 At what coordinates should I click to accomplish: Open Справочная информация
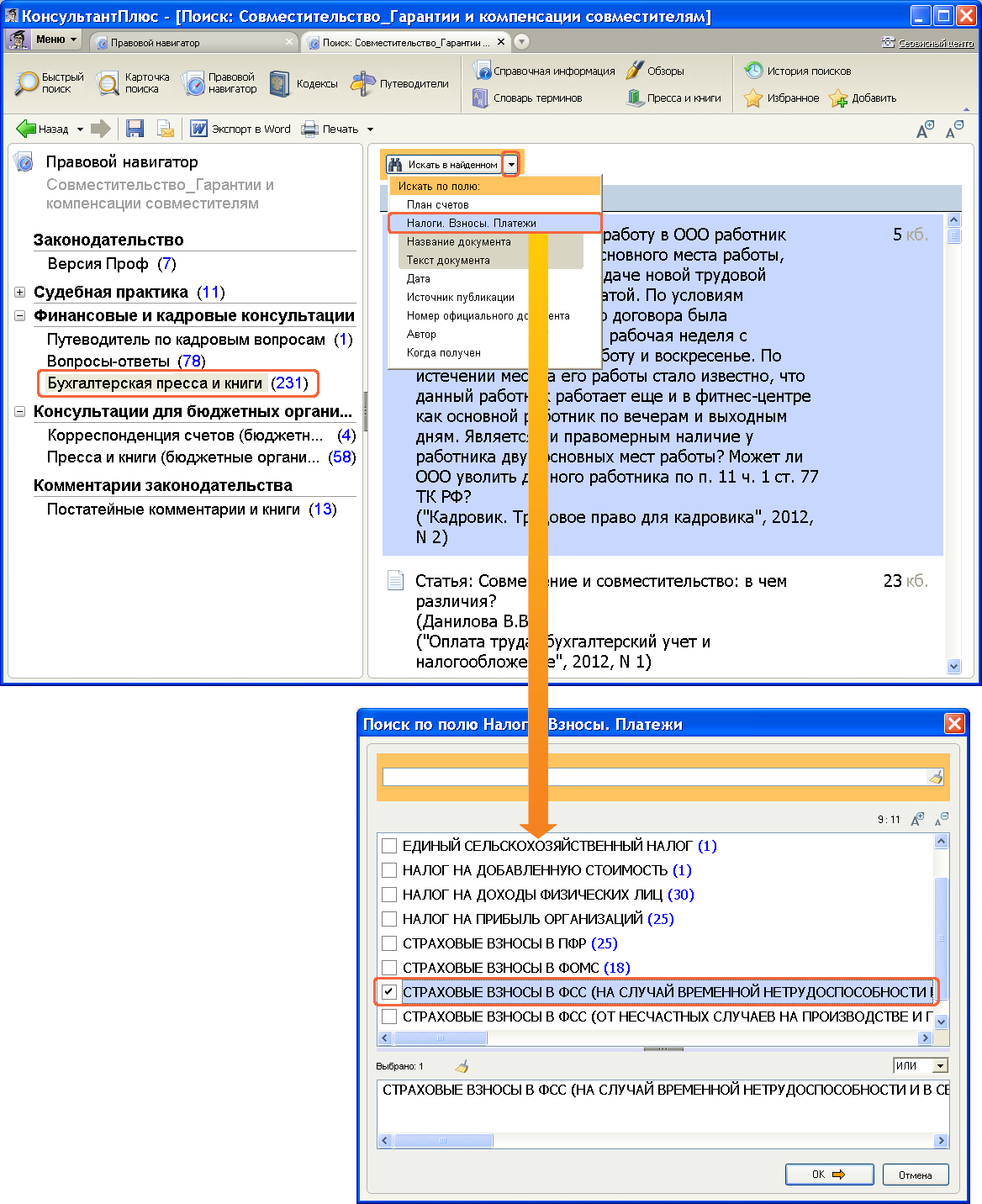[544, 71]
